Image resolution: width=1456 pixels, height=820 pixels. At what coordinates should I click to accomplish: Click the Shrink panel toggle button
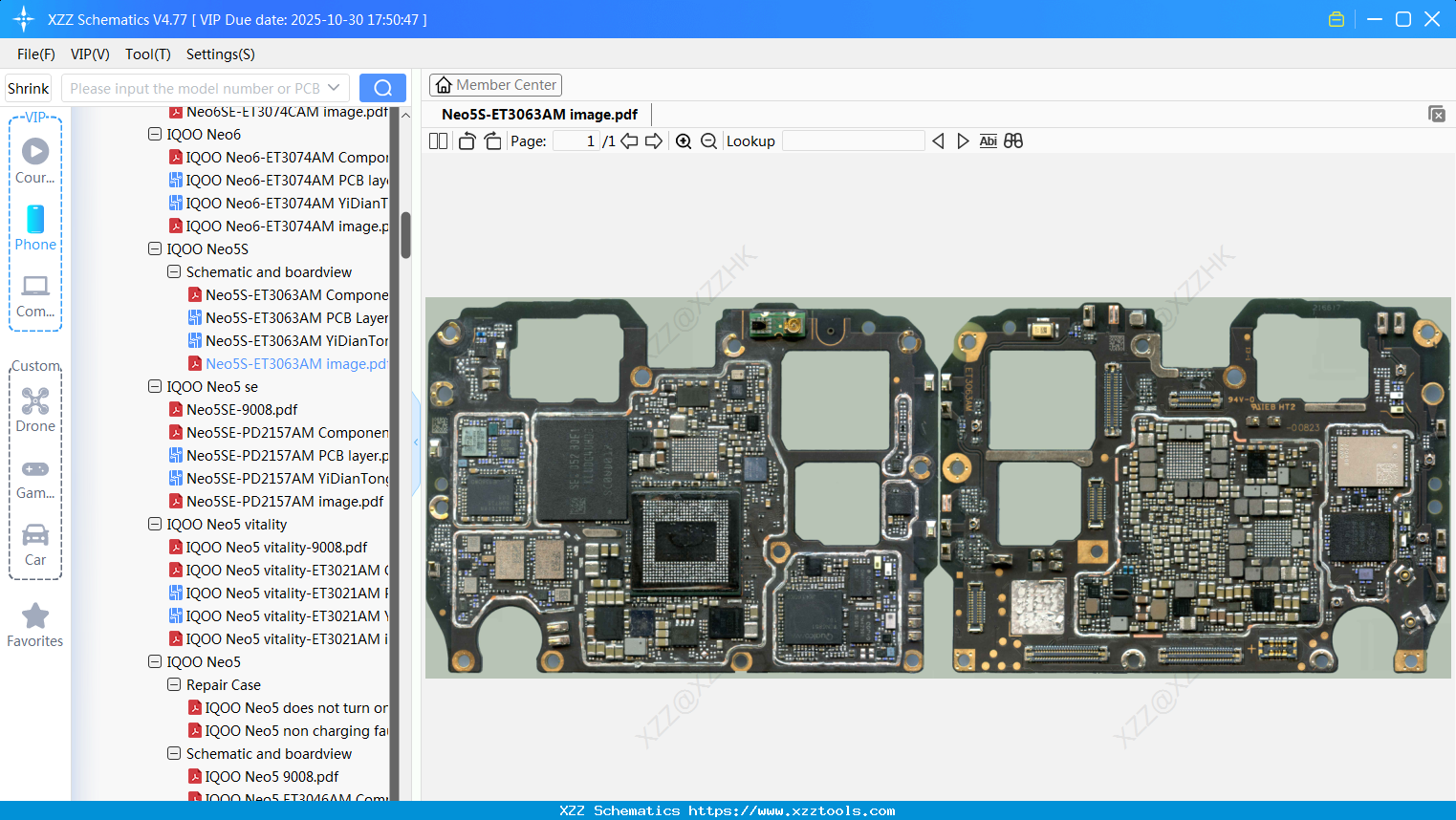(x=29, y=88)
